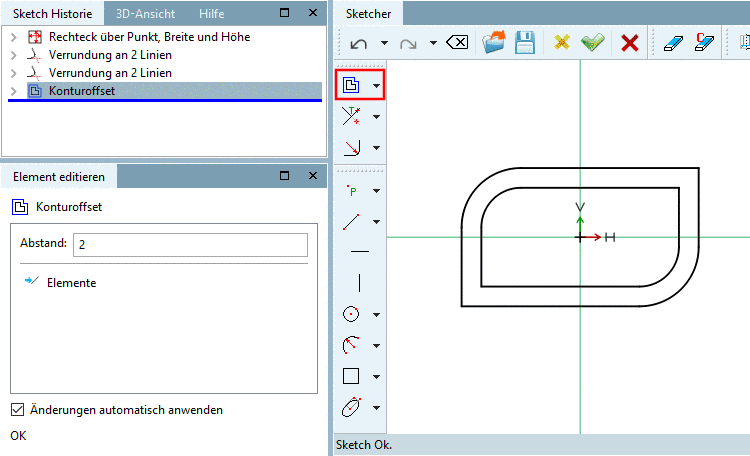Expand the Rechteck über Punkt history entry
Image resolution: width=750 pixels, height=456 pixels.
coord(14,37)
